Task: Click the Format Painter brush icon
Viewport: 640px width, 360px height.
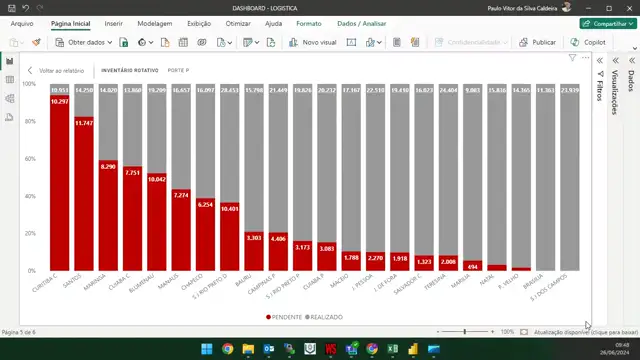Action: point(36,42)
